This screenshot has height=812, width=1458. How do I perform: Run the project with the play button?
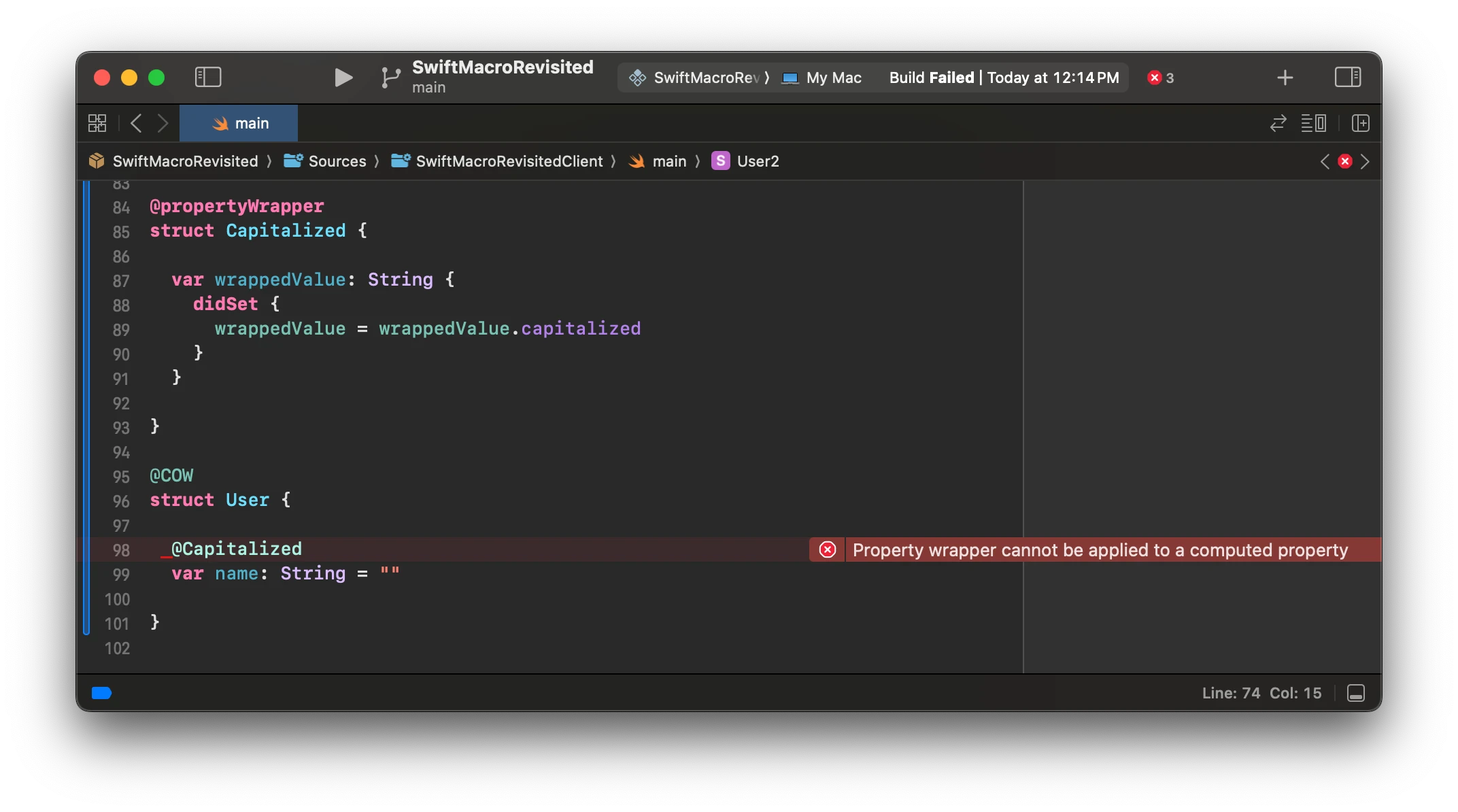pyautogui.click(x=343, y=78)
